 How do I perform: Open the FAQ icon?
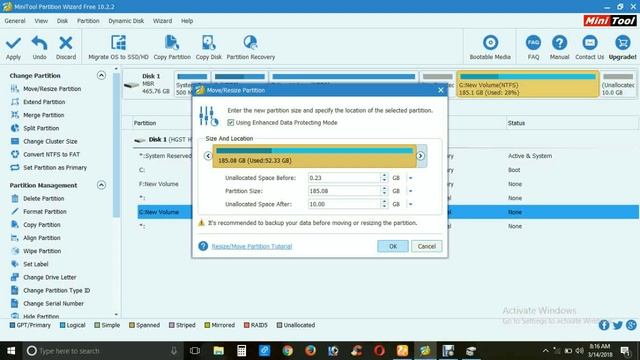533,43
